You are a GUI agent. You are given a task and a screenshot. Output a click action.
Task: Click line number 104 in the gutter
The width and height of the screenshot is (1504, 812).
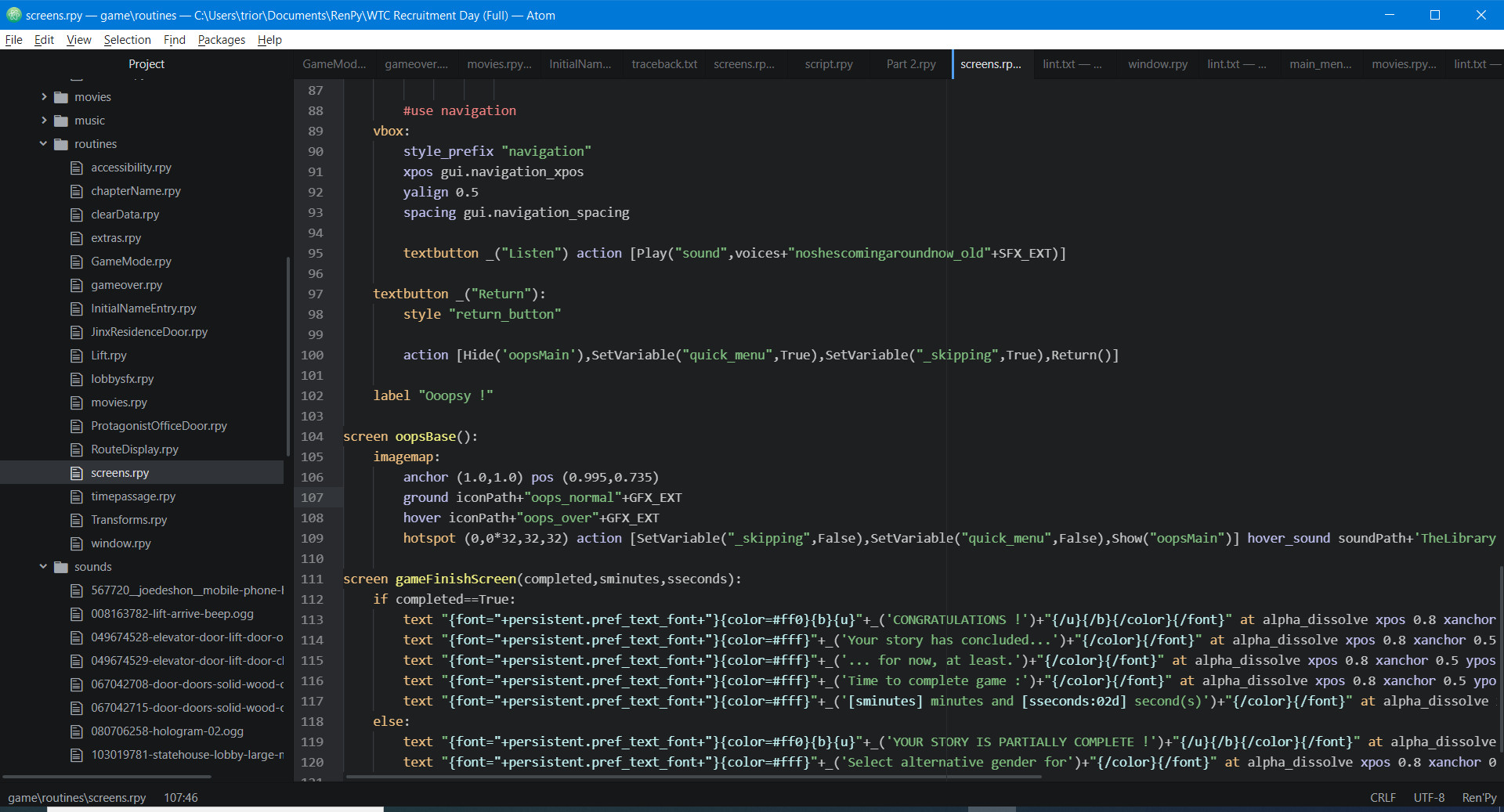pos(312,436)
